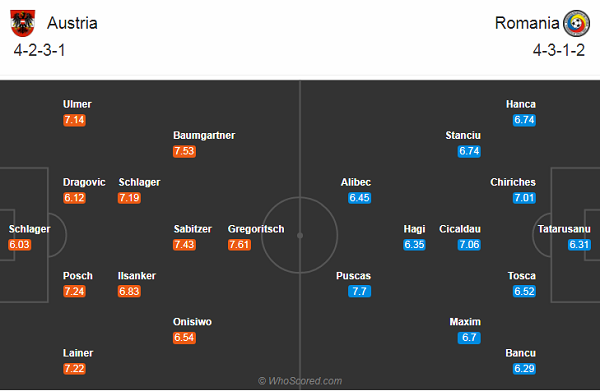This screenshot has height=391, width=600.
Task: Click Lainer's 7.22 rating badge
Action: click(x=75, y=368)
